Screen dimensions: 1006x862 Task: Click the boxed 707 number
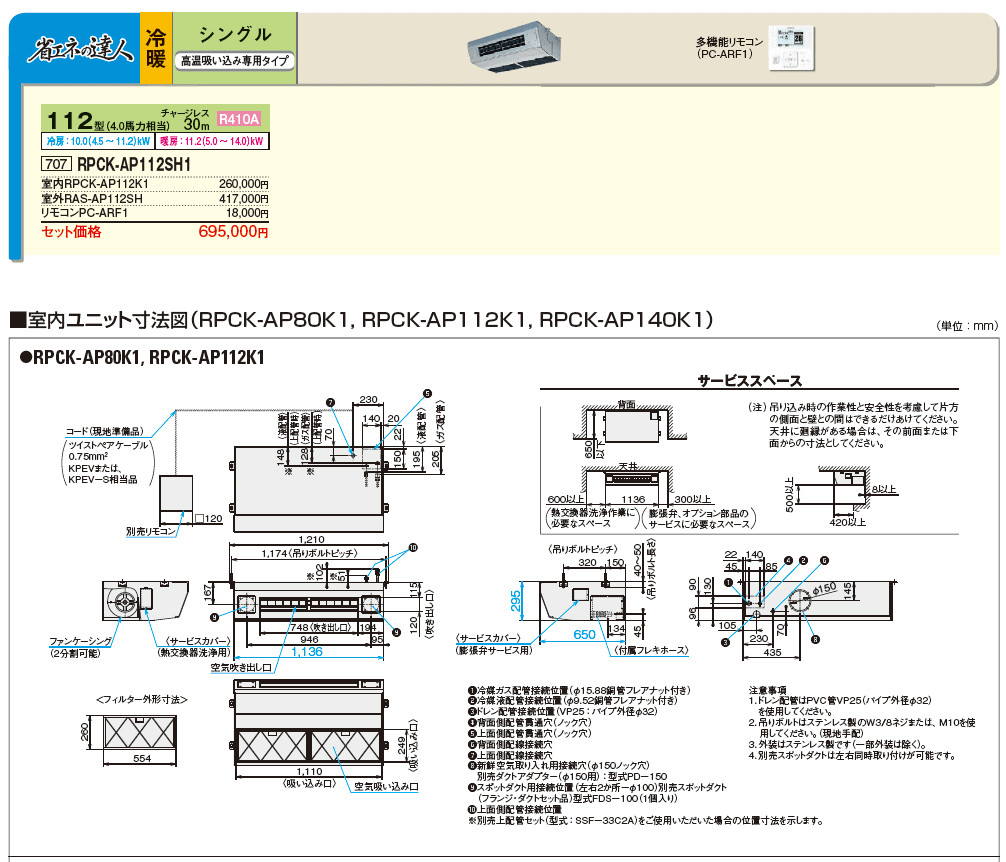point(56,164)
